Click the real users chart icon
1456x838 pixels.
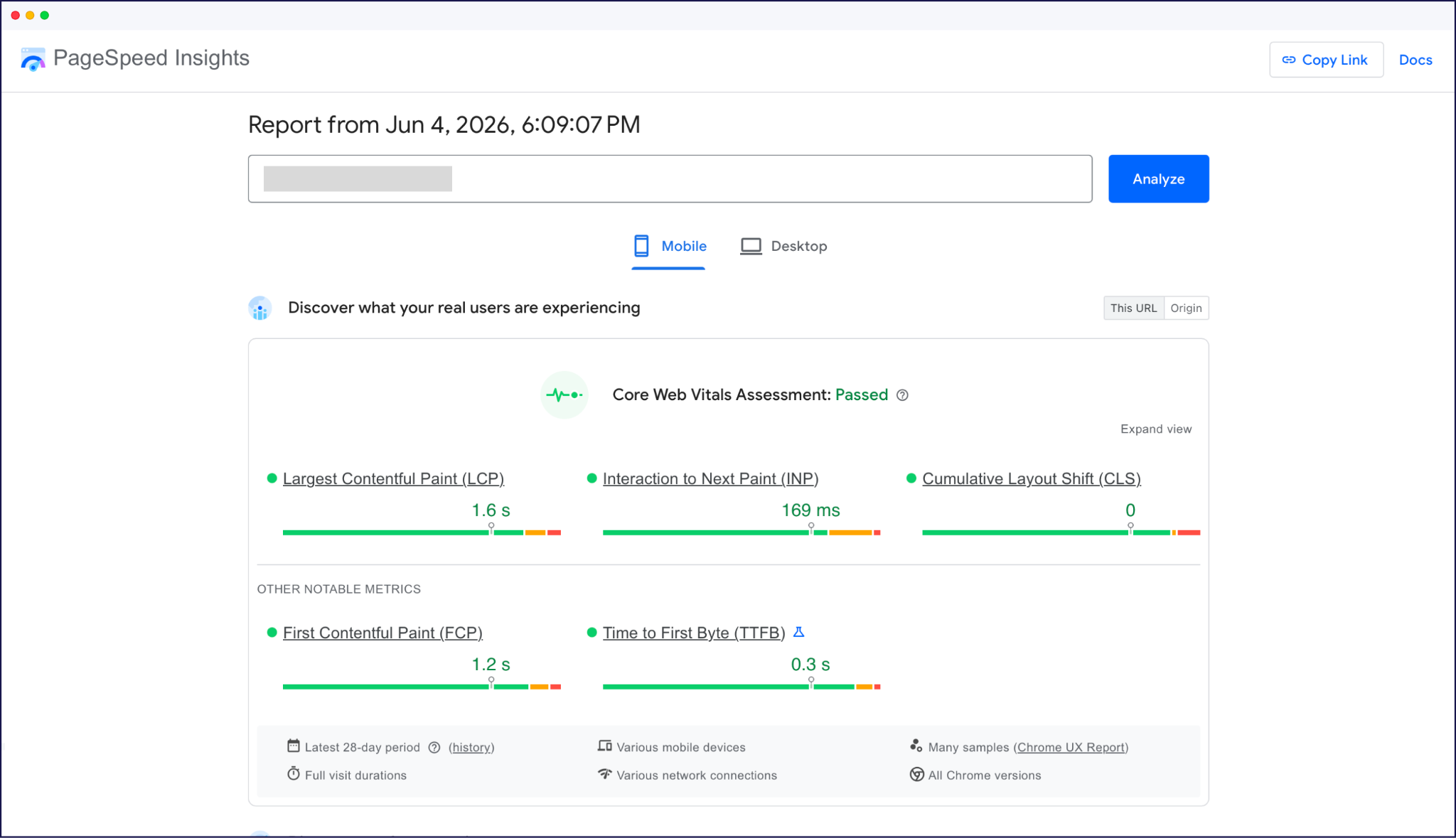[260, 308]
